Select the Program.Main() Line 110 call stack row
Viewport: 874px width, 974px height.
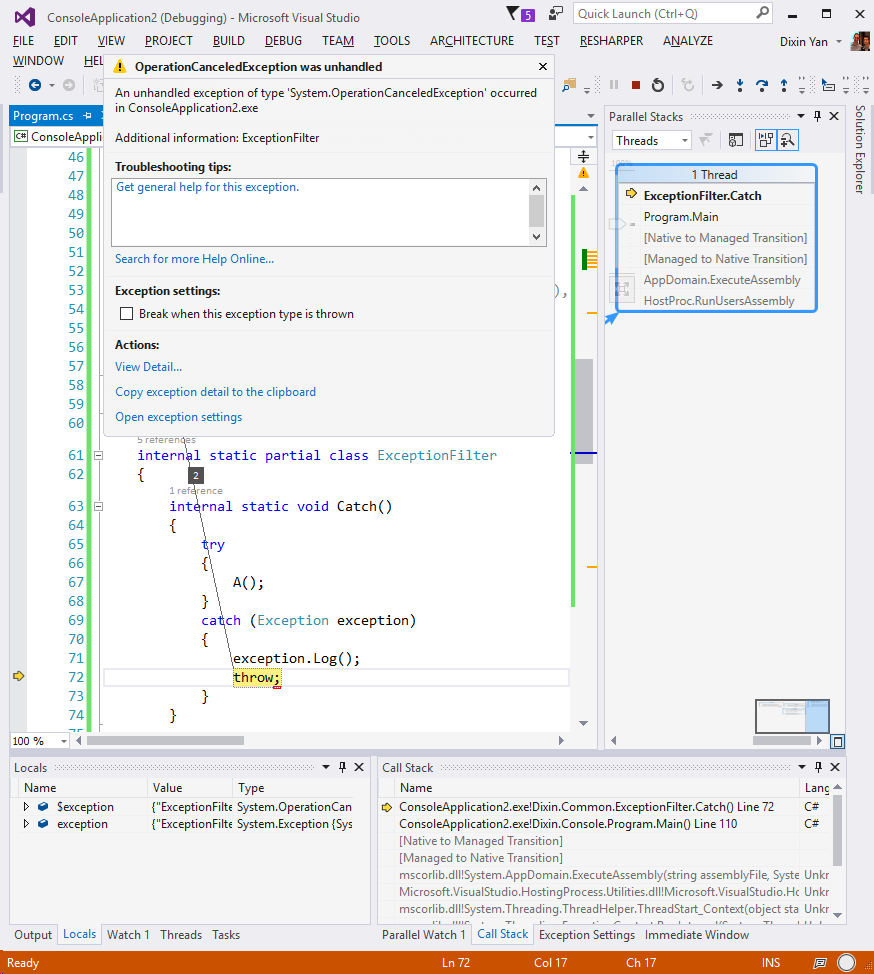[568, 824]
